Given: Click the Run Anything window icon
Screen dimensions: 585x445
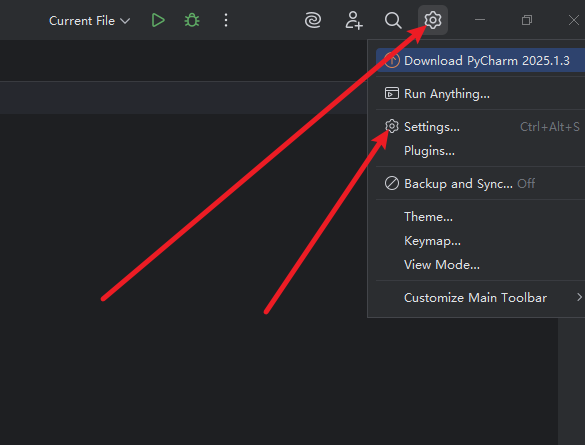Looking at the screenshot, I should (x=392, y=93).
